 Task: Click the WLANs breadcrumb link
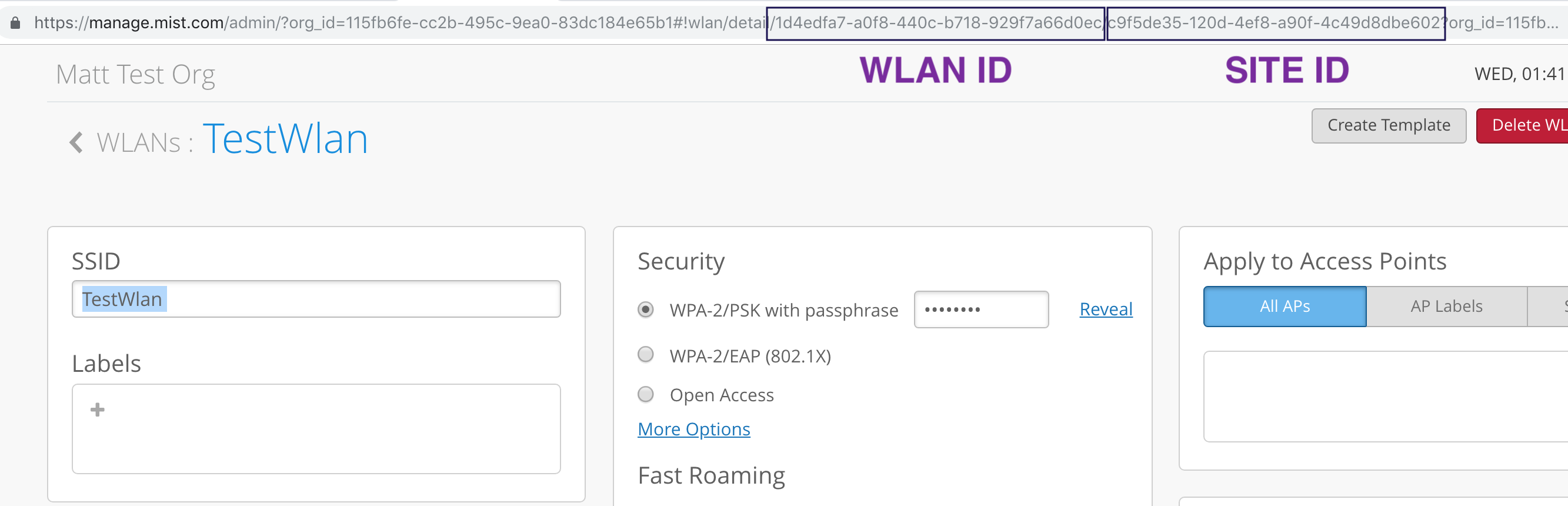pos(139,142)
